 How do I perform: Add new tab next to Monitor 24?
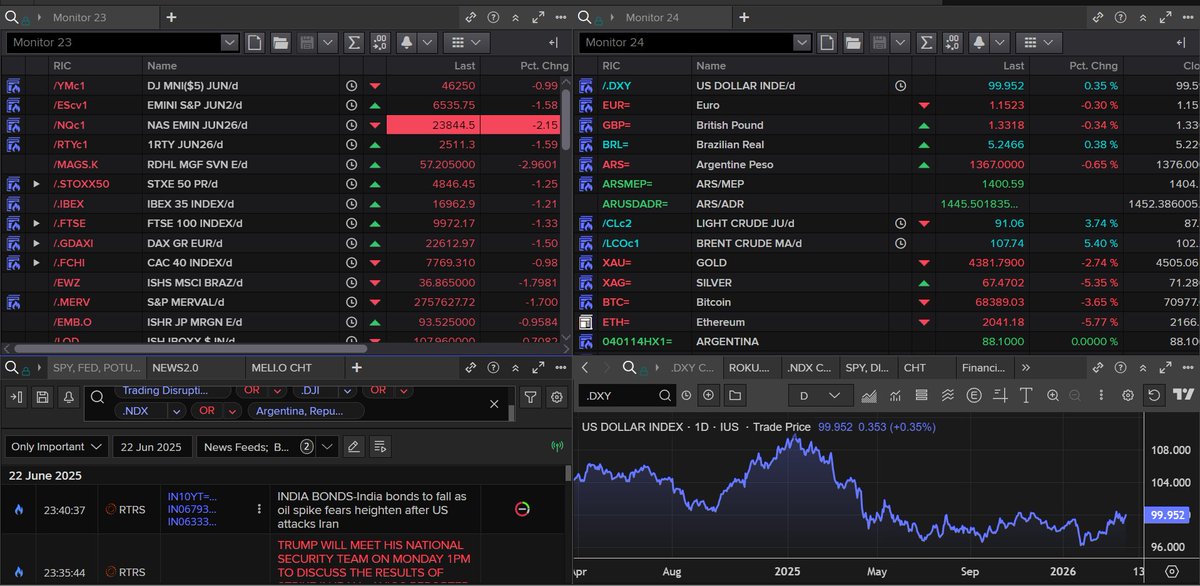click(x=744, y=17)
